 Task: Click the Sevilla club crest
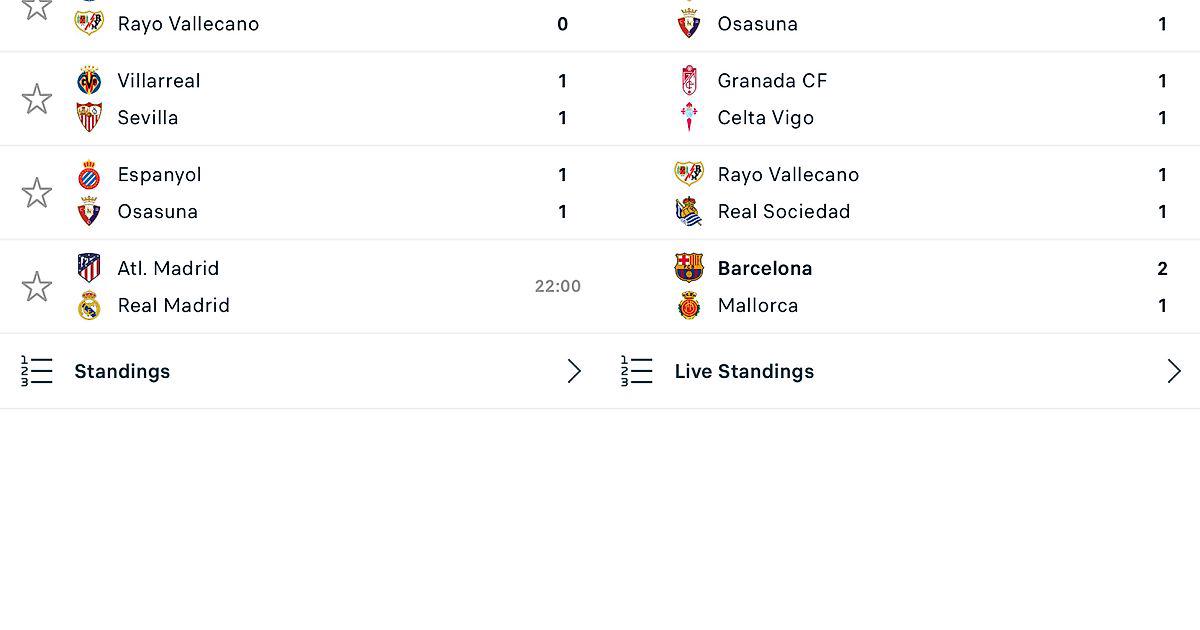click(89, 118)
